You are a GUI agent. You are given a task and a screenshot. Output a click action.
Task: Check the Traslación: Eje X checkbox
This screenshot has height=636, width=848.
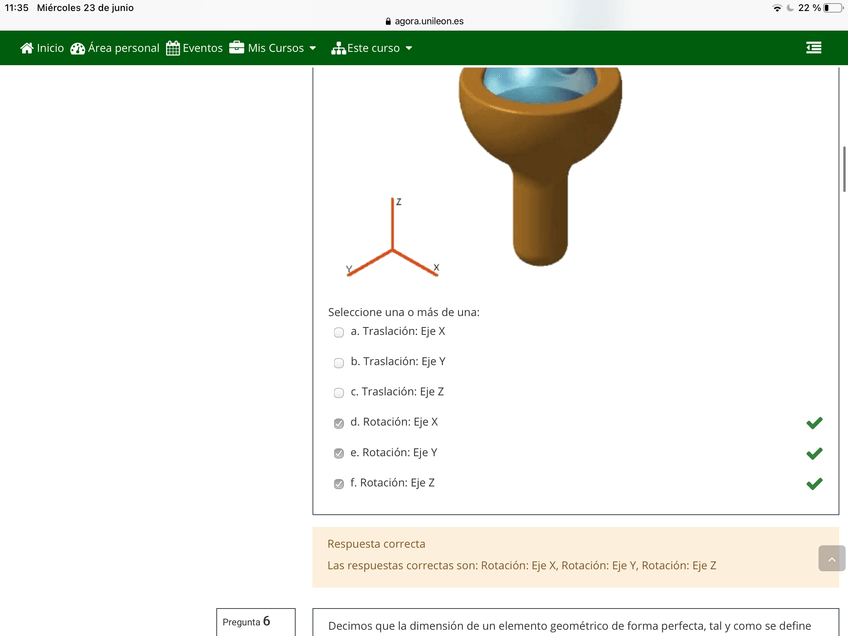click(339, 332)
